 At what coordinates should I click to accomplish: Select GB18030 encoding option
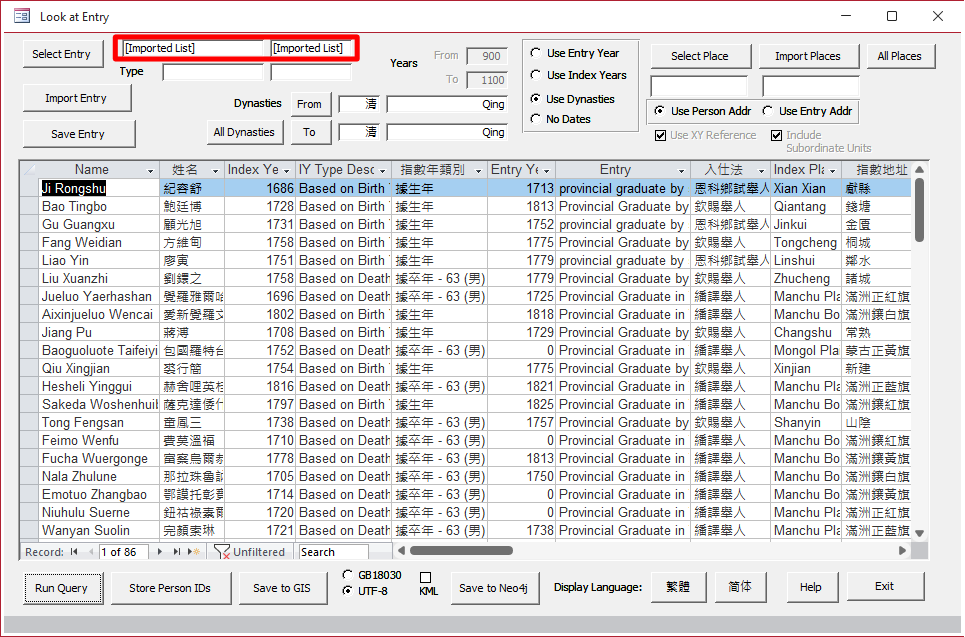[x=347, y=575]
